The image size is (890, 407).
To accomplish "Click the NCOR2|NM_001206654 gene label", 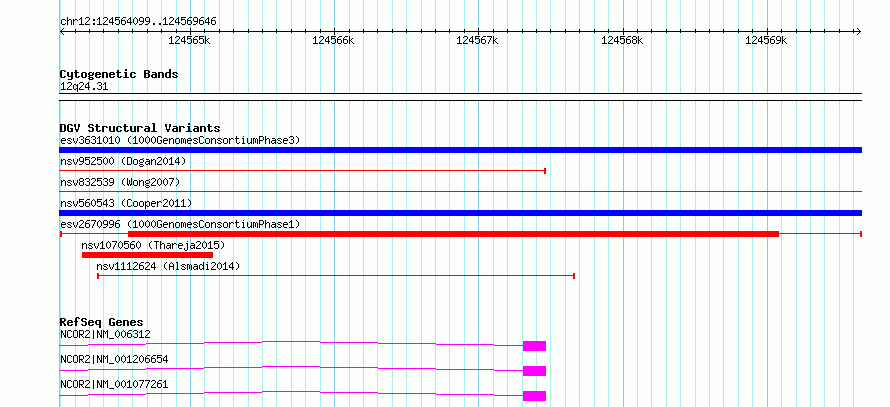I will [x=114, y=359].
